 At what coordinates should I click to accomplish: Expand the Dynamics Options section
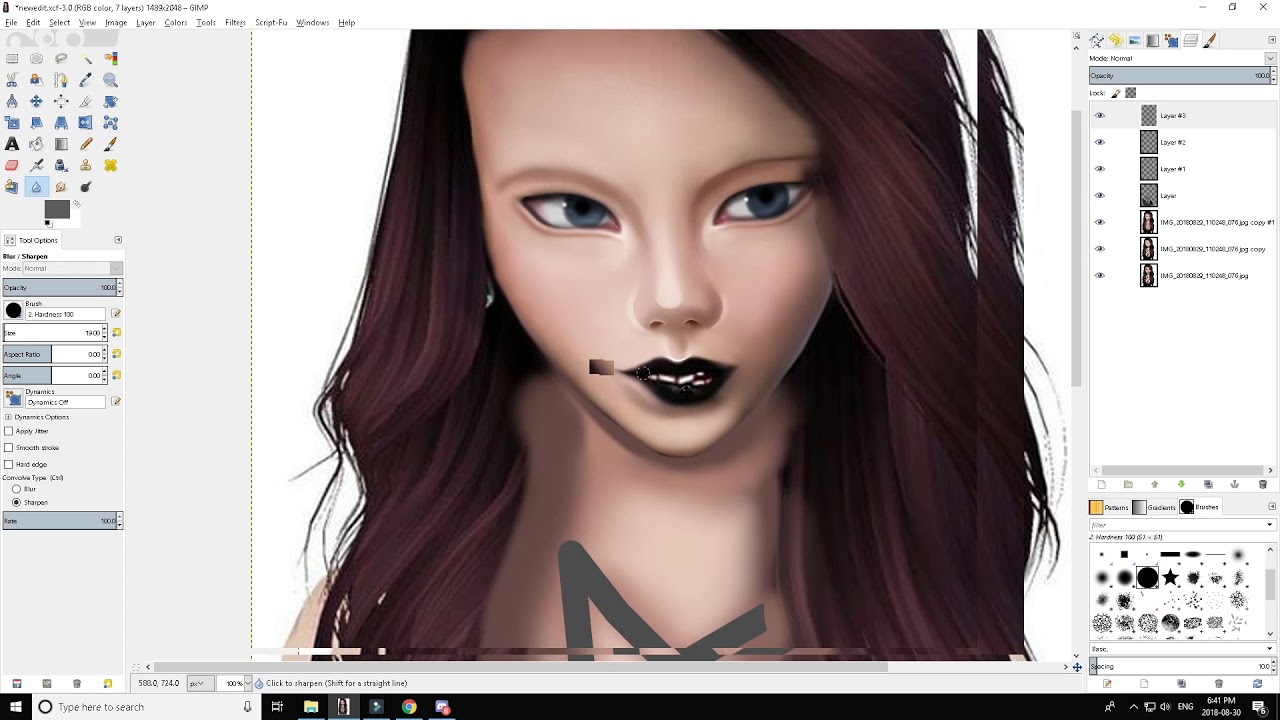(8, 417)
